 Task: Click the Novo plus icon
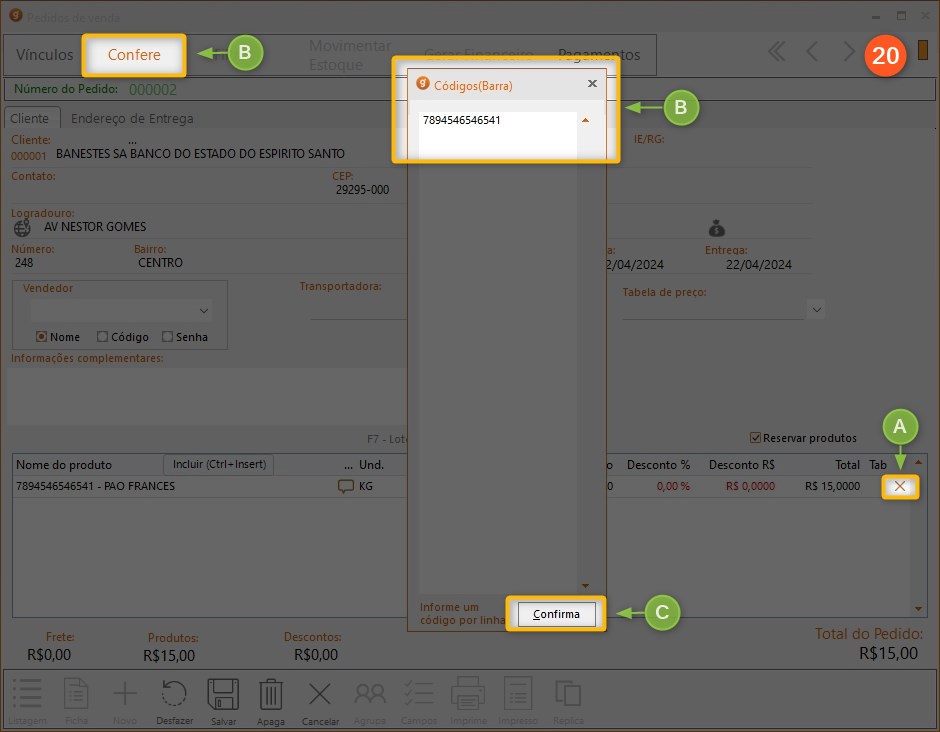[x=125, y=695]
